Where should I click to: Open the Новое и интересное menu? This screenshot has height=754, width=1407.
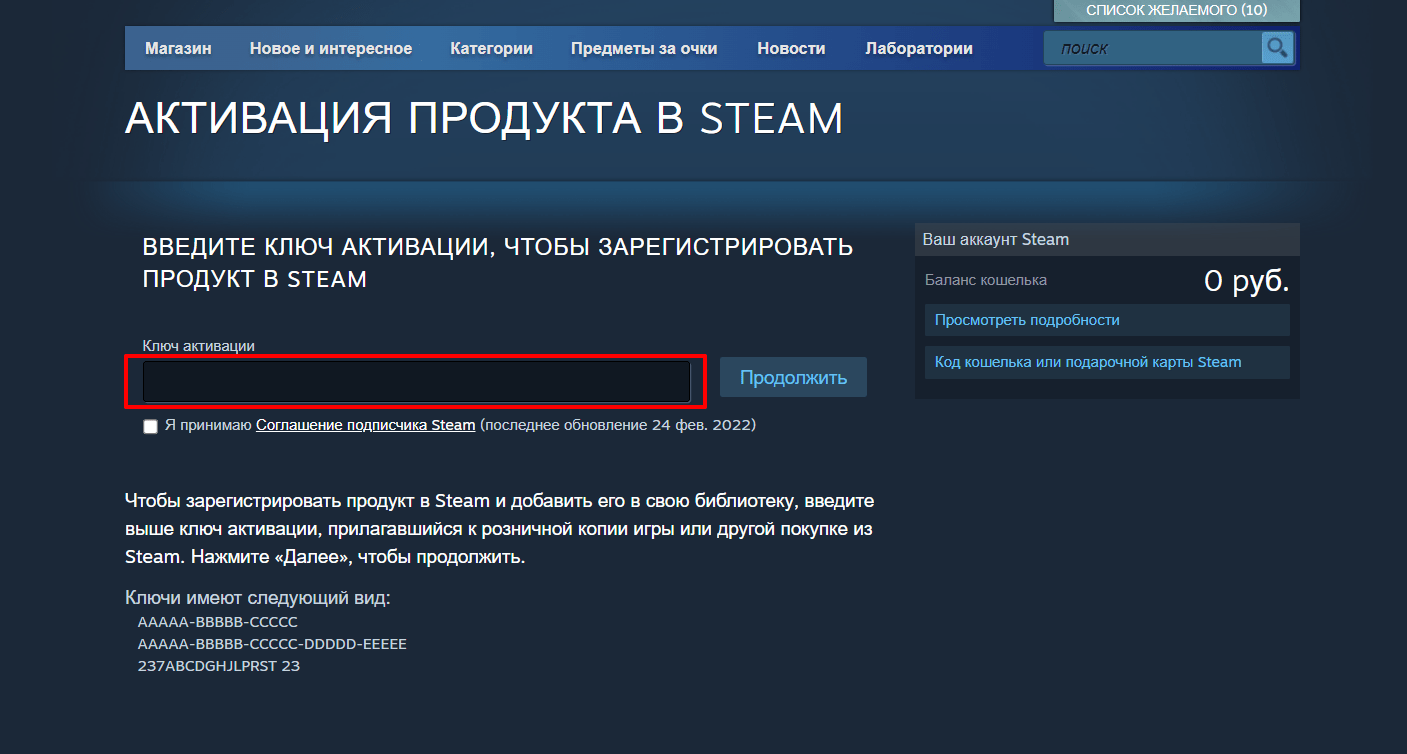(x=331, y=48)
